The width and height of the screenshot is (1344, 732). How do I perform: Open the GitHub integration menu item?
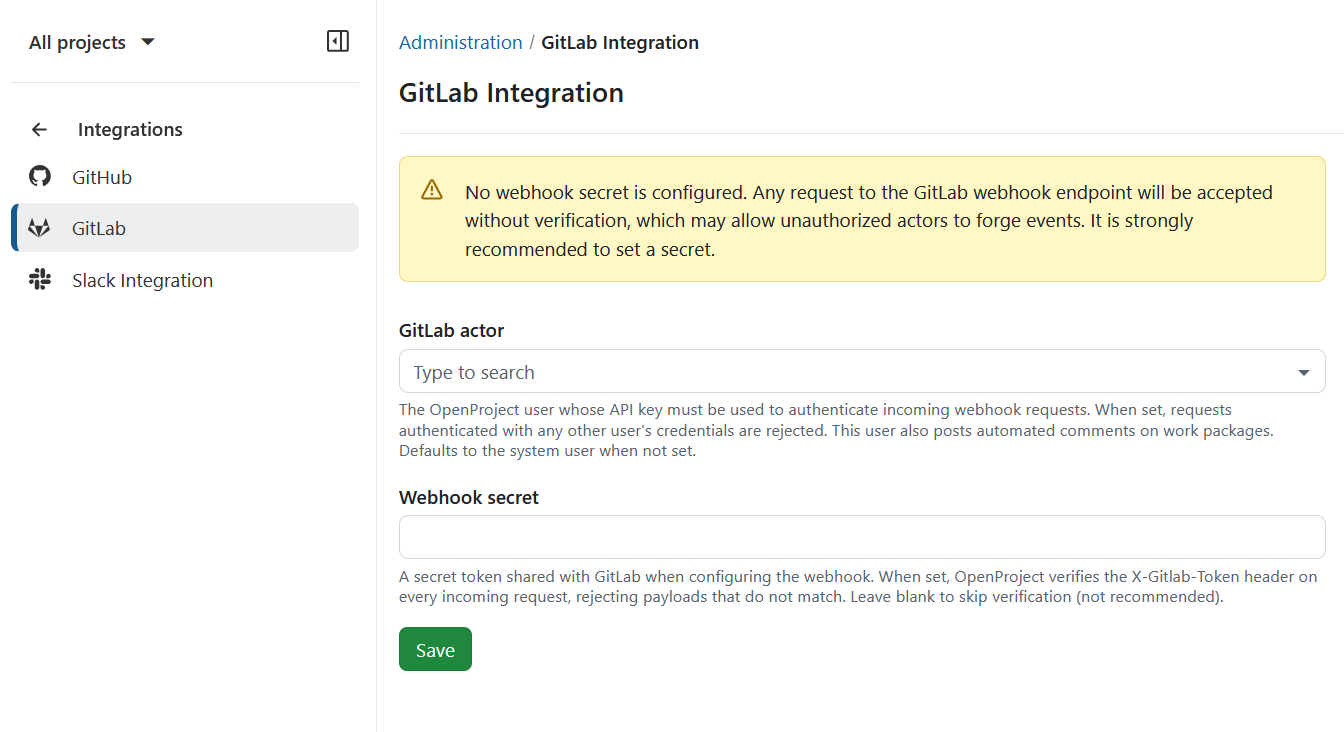click(185, 177)
